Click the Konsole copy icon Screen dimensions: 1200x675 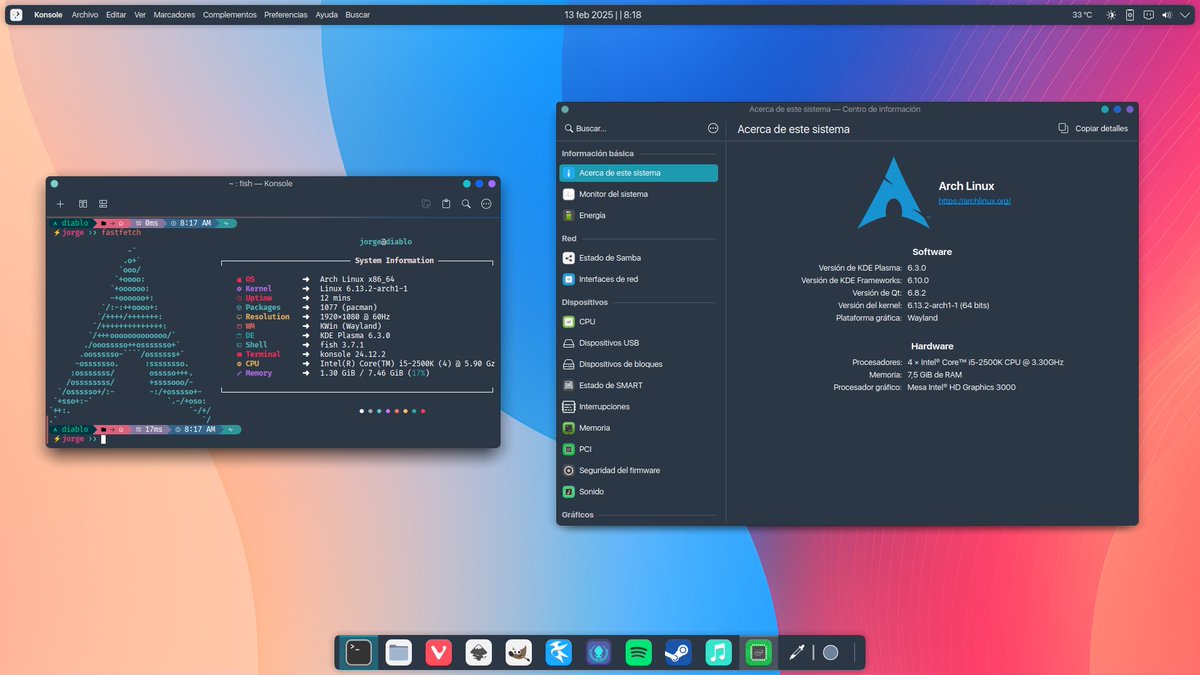coord(426,204)
